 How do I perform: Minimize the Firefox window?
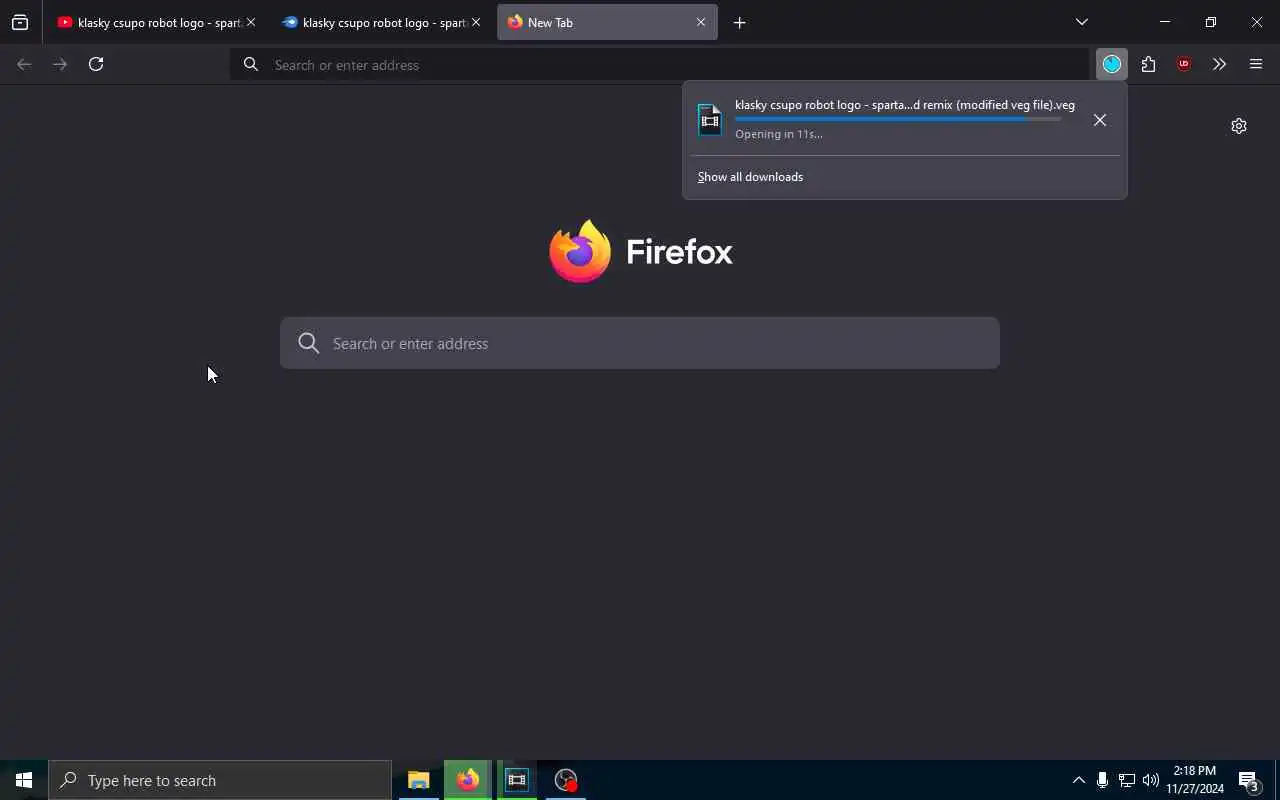[x=1164, y=22]
